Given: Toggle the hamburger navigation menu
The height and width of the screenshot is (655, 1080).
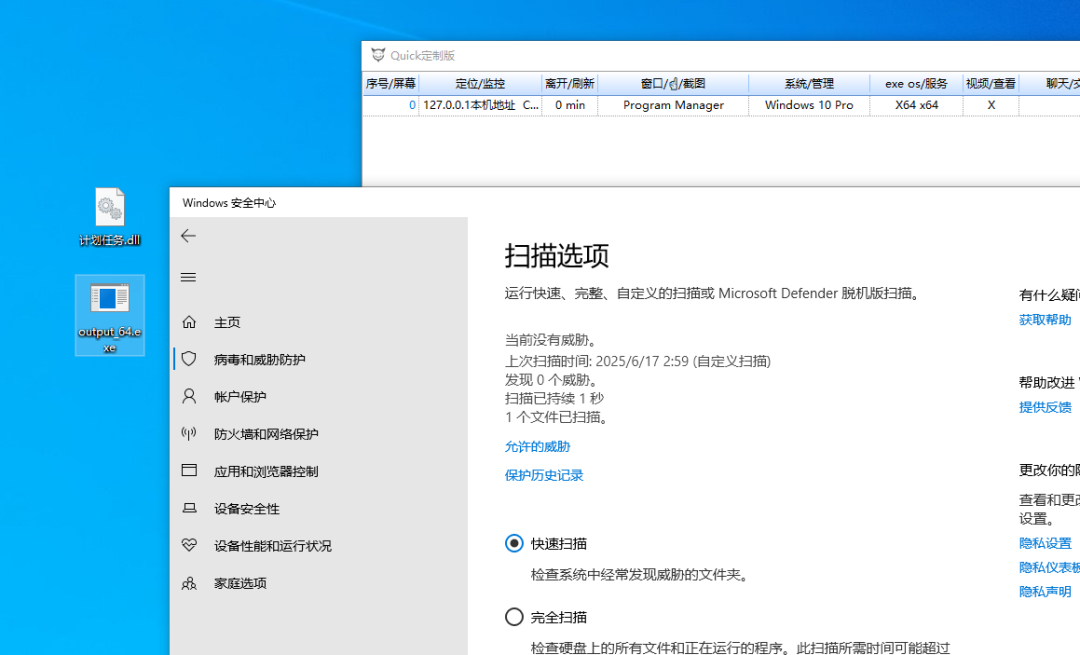Looking at the screenshot, I should 188,277.
